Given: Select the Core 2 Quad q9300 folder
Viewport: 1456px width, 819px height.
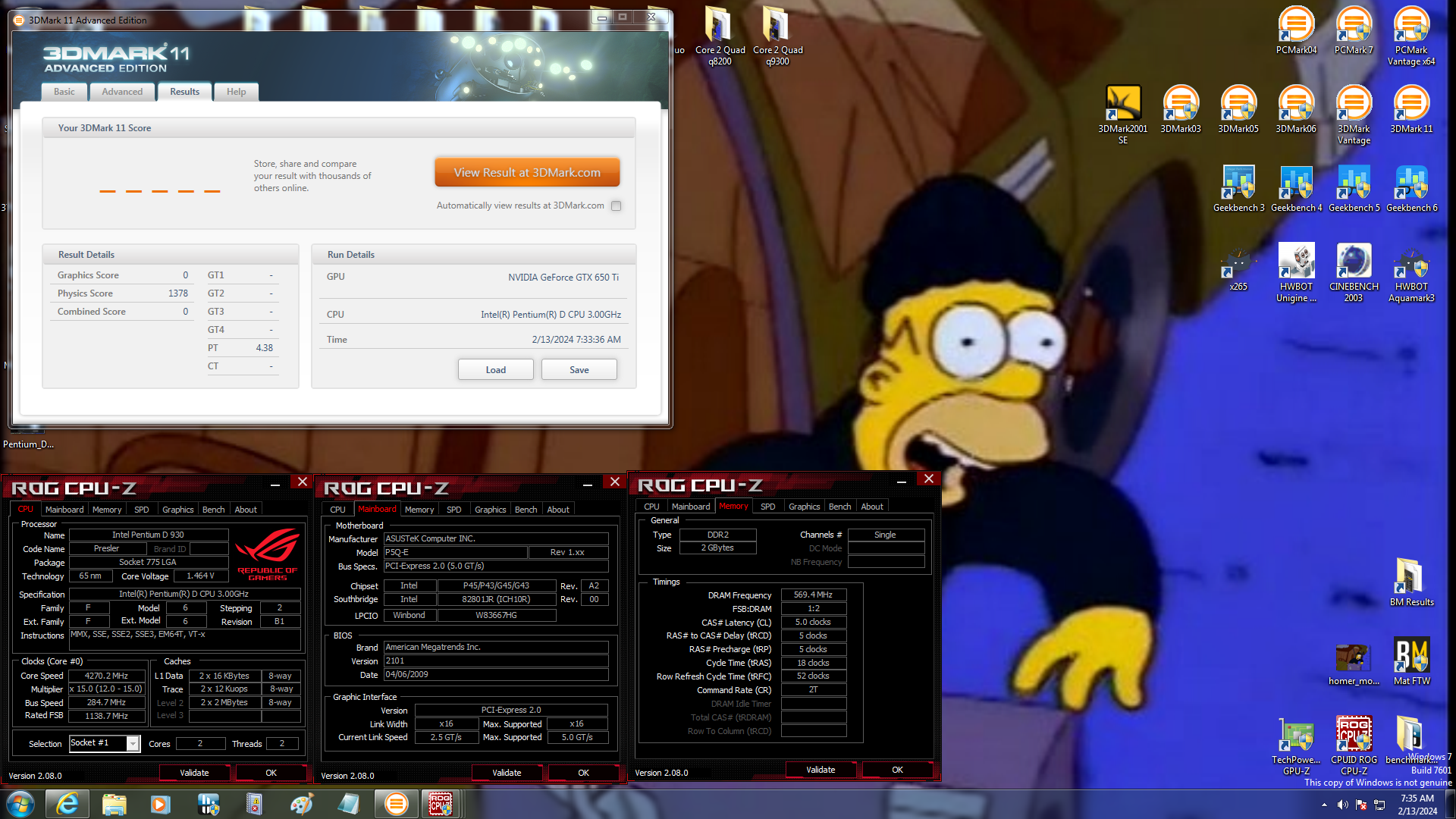Looking at the screenshot, I should 777,36.
